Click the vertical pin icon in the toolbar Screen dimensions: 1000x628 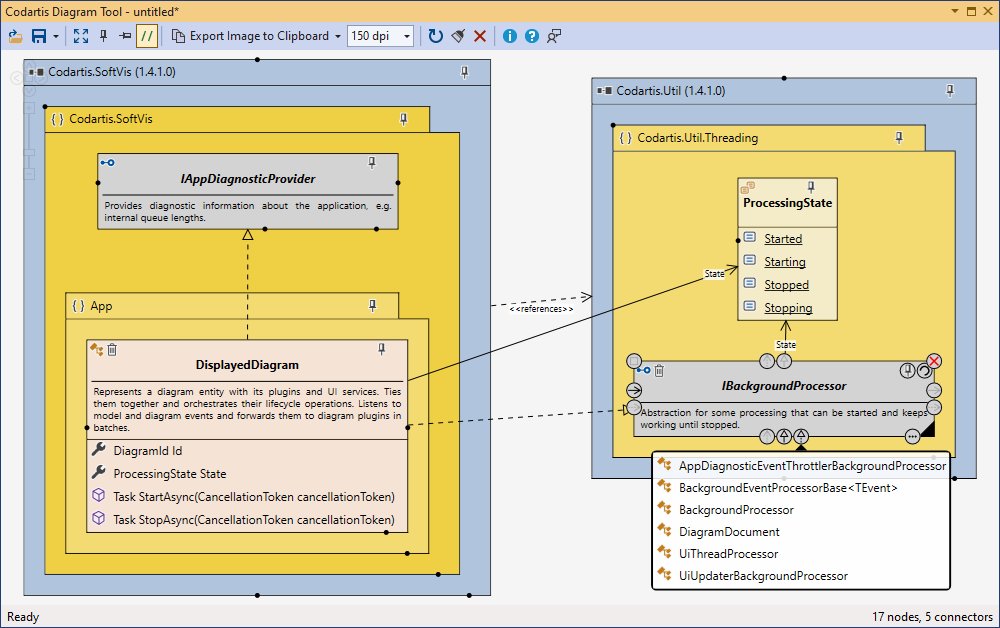[x=103, y=36]
